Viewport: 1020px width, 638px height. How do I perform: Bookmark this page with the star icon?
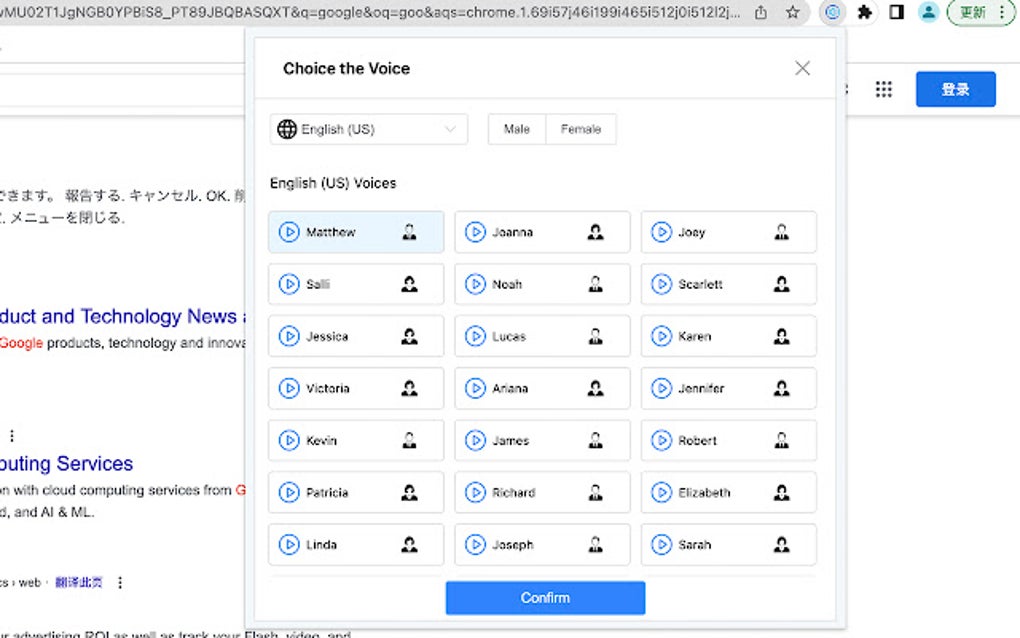790,13
